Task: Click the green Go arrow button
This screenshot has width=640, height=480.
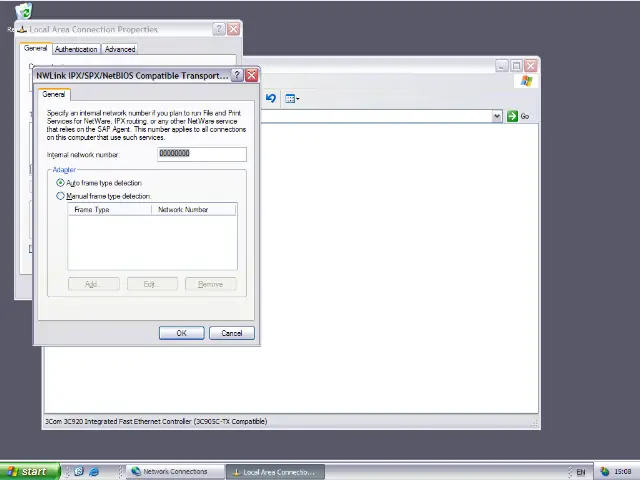Action: pos(512,116)
